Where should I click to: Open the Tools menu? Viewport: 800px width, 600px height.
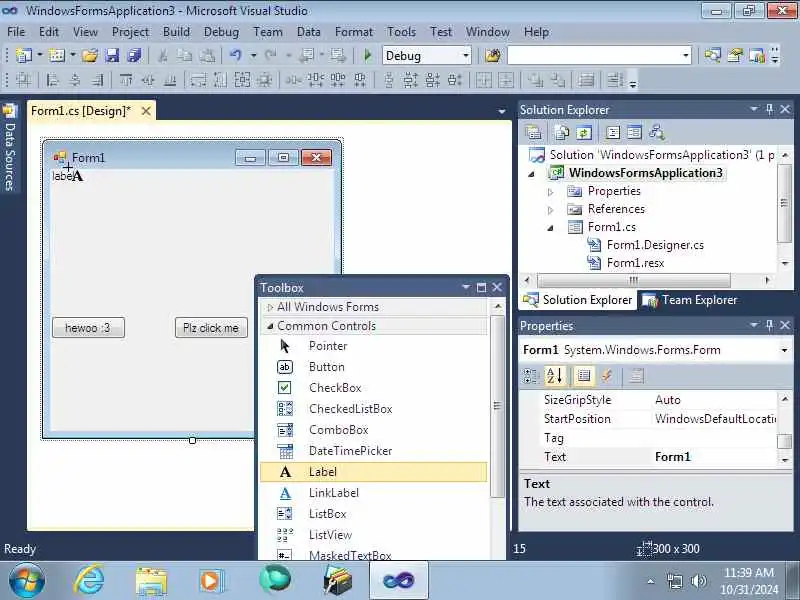pyautogui.click(x=402, y=32)
